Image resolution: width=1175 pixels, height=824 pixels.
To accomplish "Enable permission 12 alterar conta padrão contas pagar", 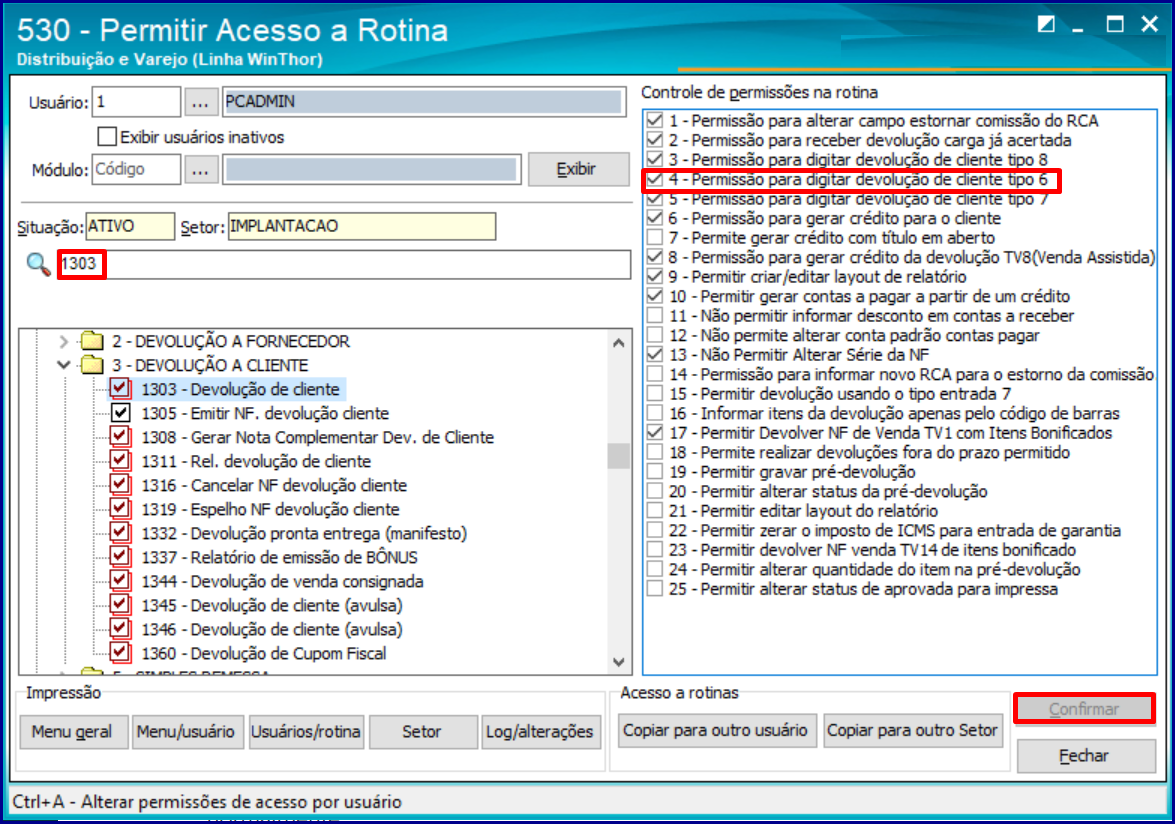I will click(655, 335).
